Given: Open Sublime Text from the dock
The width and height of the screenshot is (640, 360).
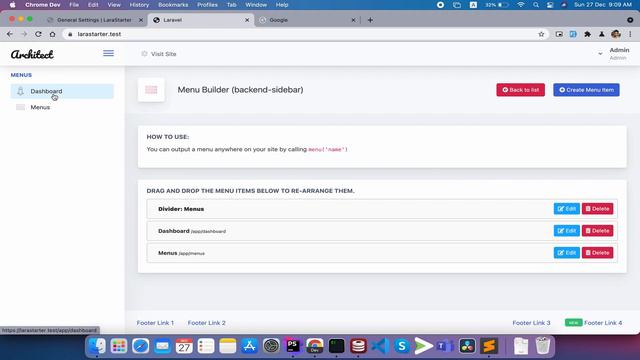Looking at the screenshot, I should point(489,346).
